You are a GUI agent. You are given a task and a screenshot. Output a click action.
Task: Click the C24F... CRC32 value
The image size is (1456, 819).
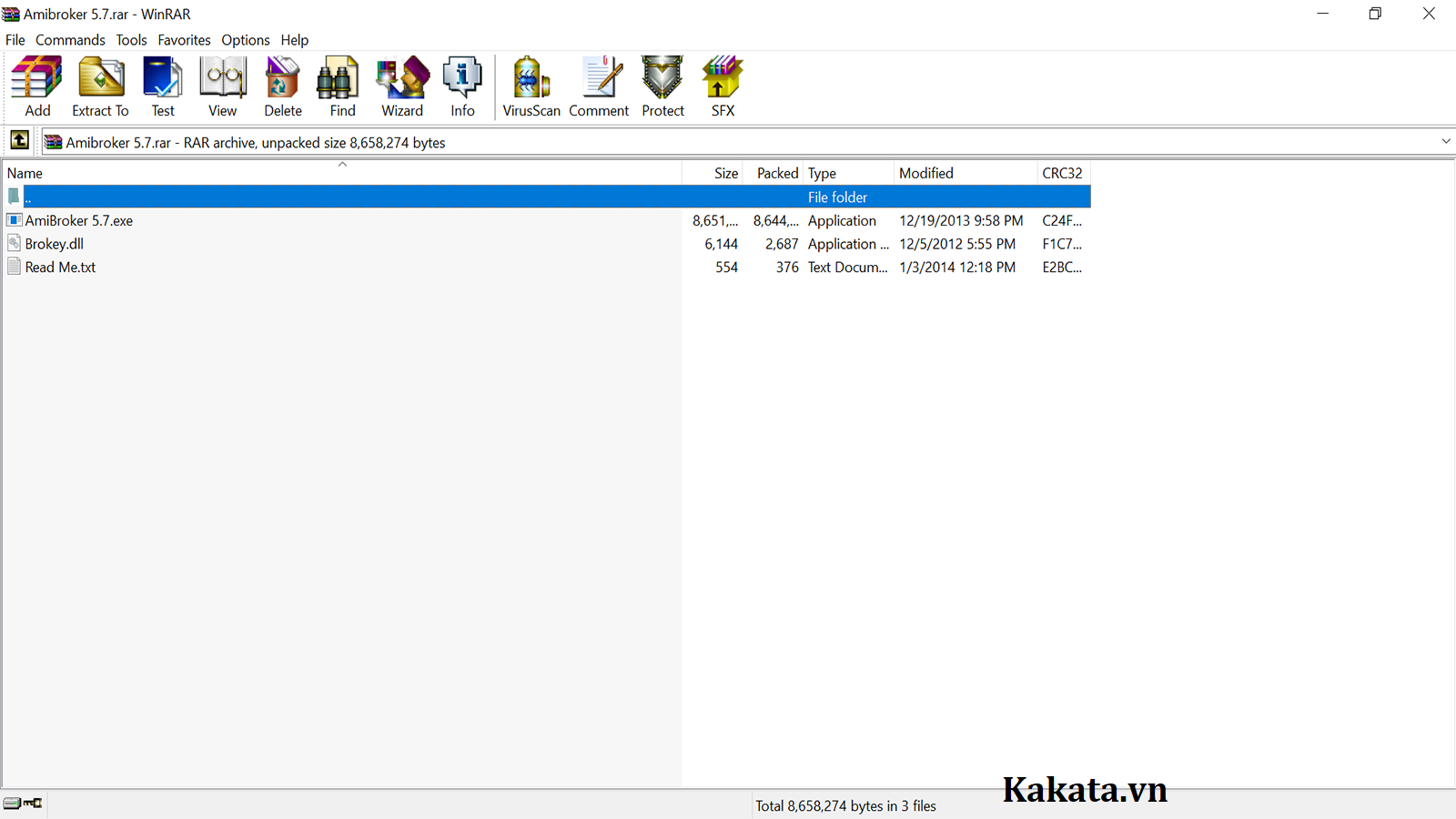1062,220
